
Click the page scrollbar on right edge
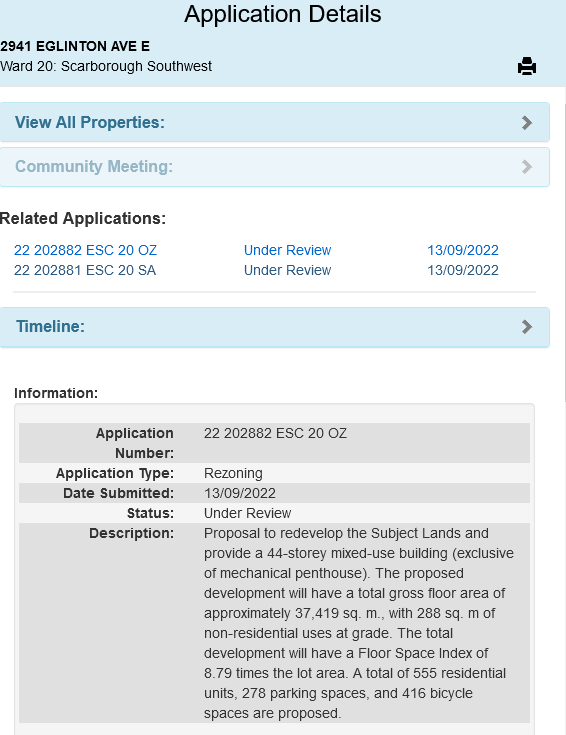(x=565, y=253)
